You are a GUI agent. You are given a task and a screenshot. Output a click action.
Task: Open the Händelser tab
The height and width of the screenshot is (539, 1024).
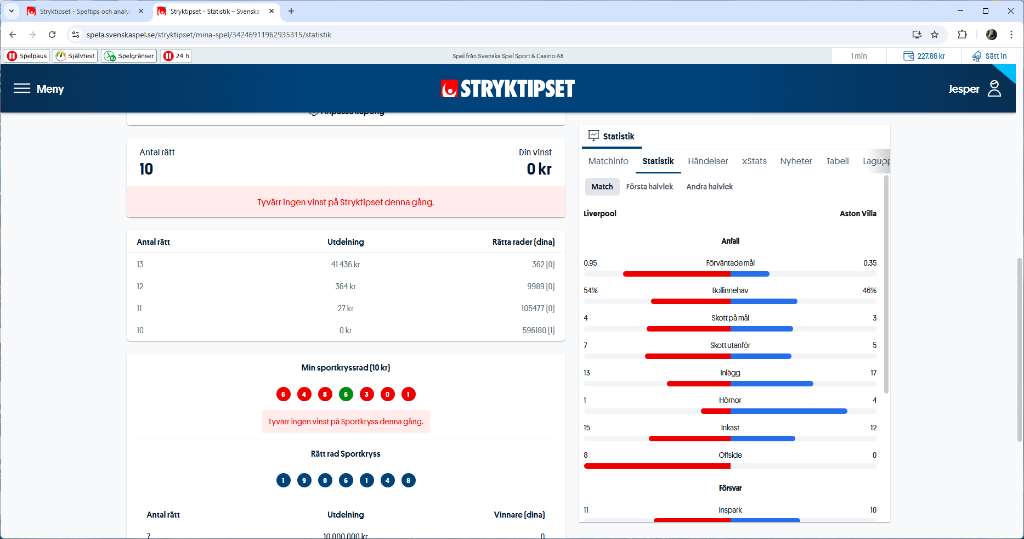point(708,161)
